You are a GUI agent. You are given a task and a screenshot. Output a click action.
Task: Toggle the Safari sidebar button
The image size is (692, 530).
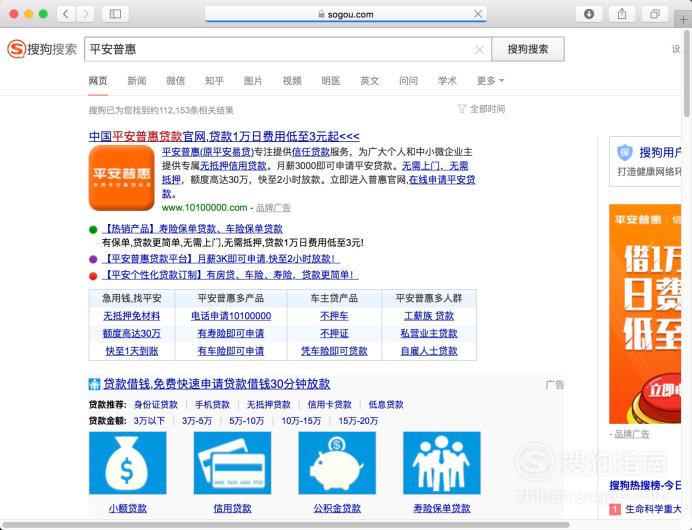pos(115,14)
